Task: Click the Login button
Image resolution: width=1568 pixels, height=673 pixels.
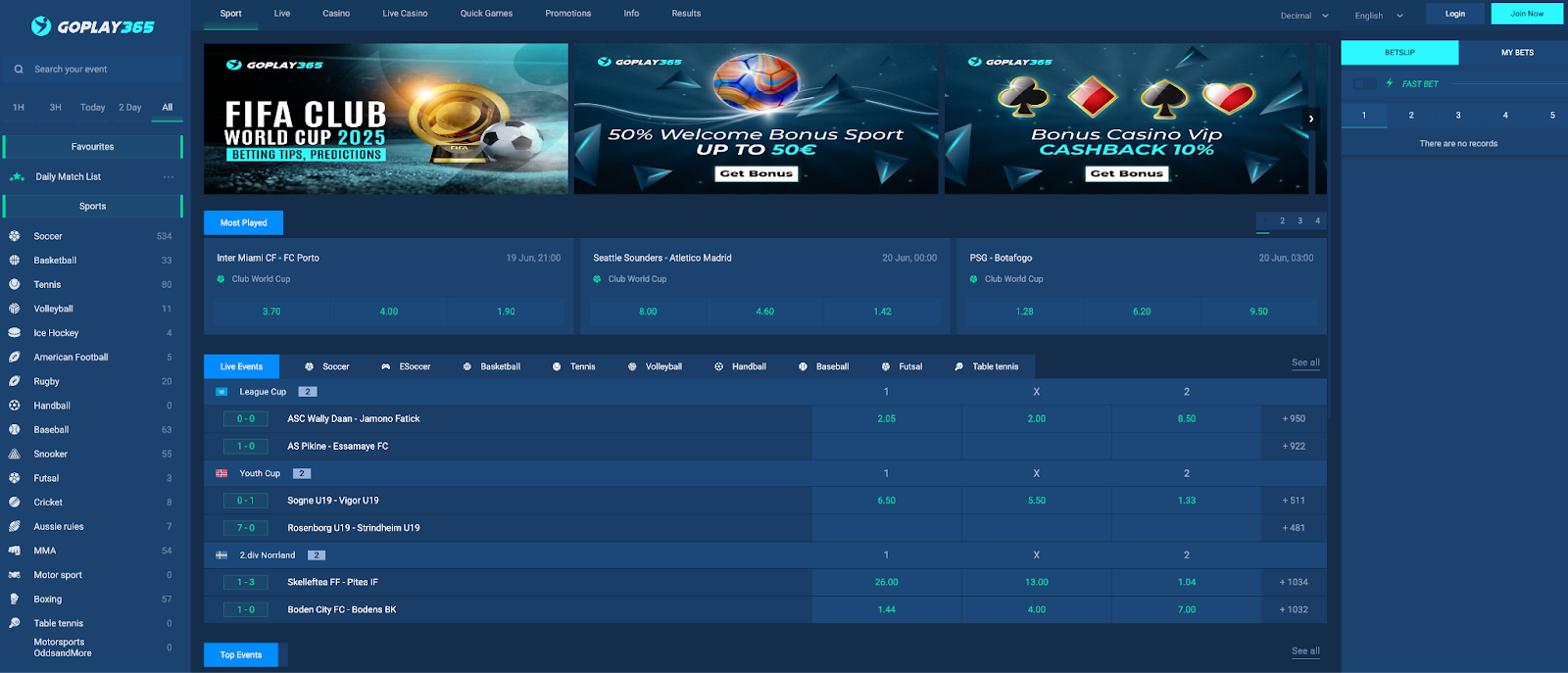Action: click(1455, 14)
